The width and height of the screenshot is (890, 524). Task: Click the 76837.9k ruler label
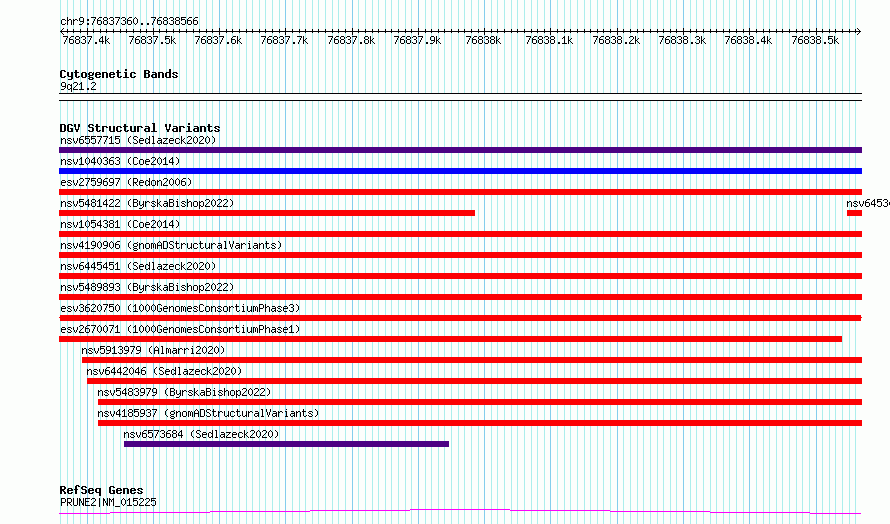[x=417, y=40]
